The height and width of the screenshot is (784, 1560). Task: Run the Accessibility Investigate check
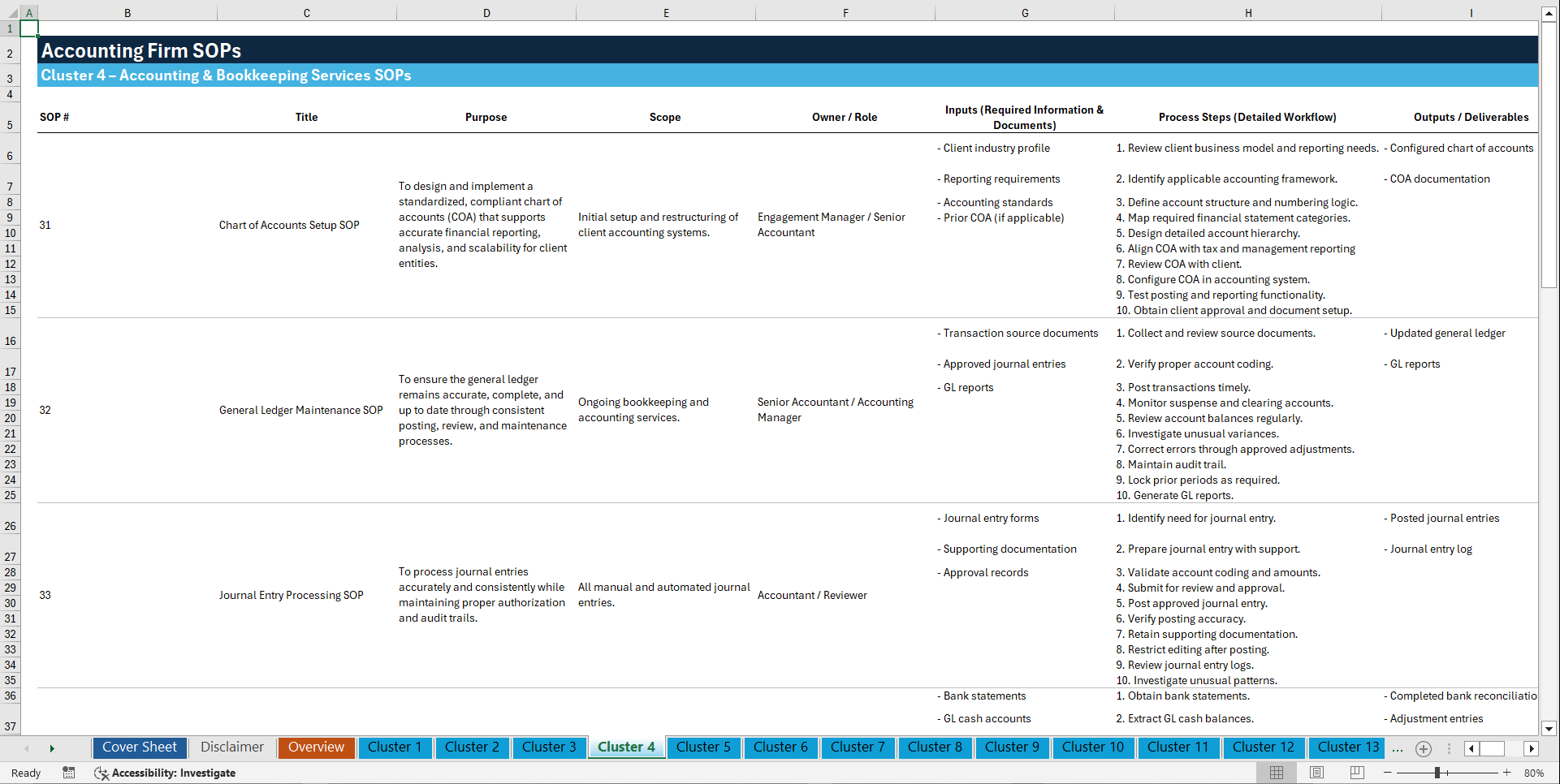pyautogui.click(x=165, y=773)
